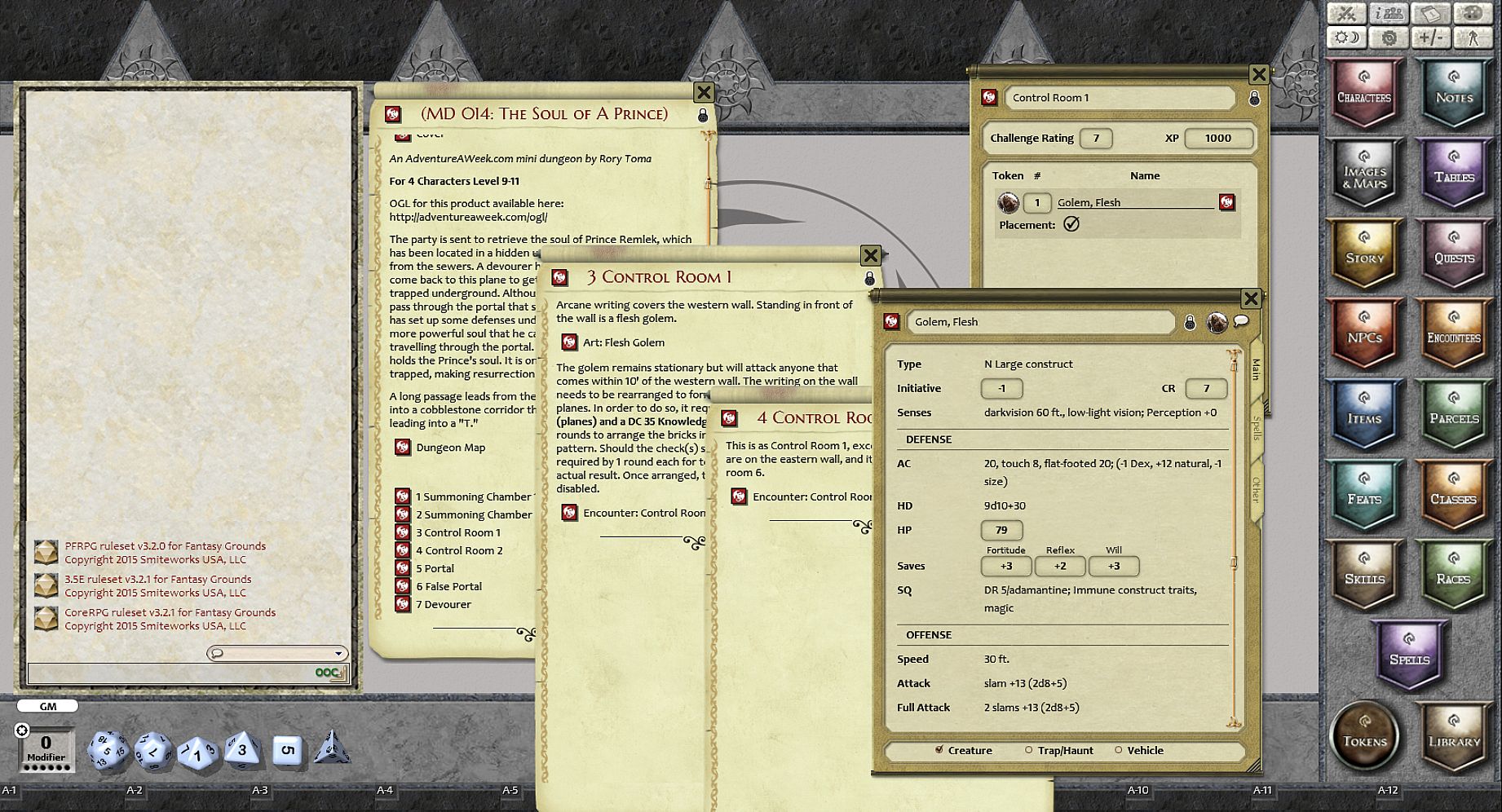Open the Calendar icon

click(1430, 14)
